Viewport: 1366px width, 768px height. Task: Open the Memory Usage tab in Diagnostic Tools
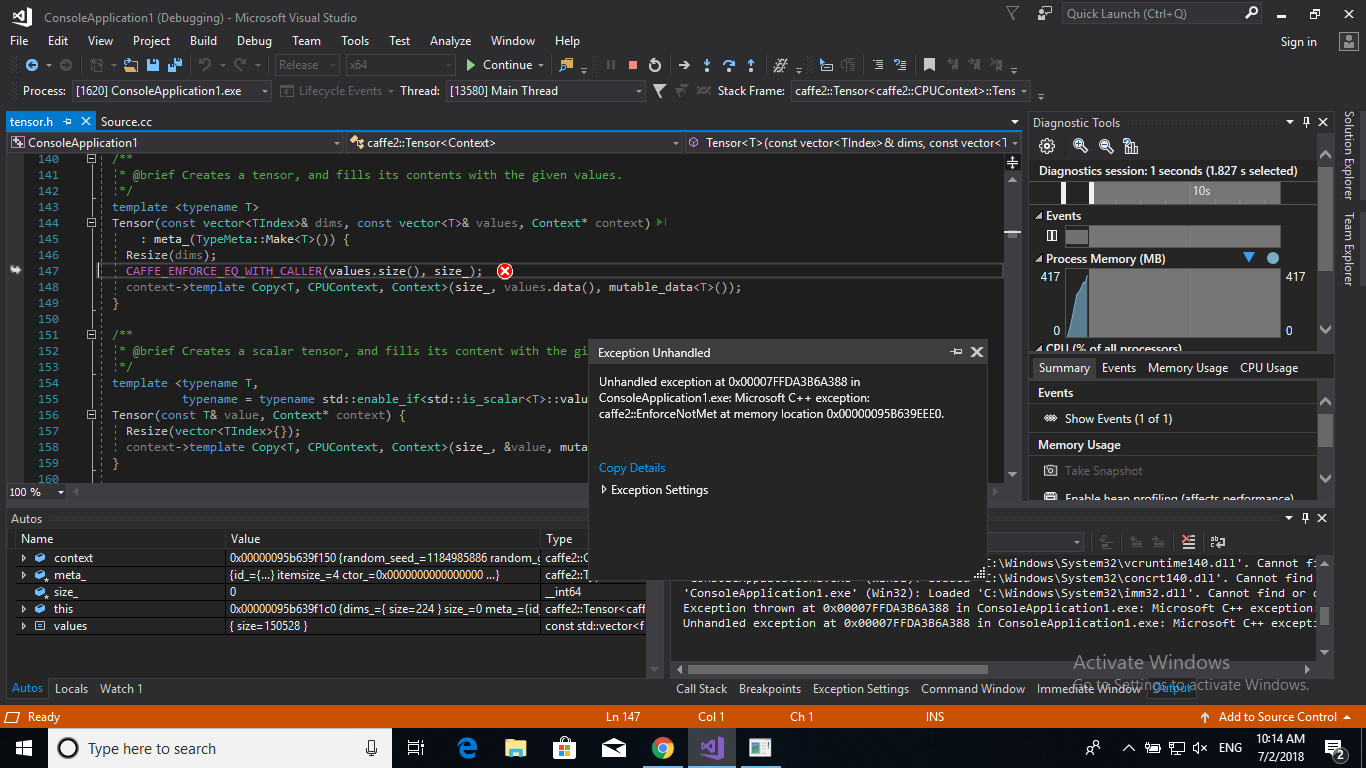click(x=1187, y=367)
